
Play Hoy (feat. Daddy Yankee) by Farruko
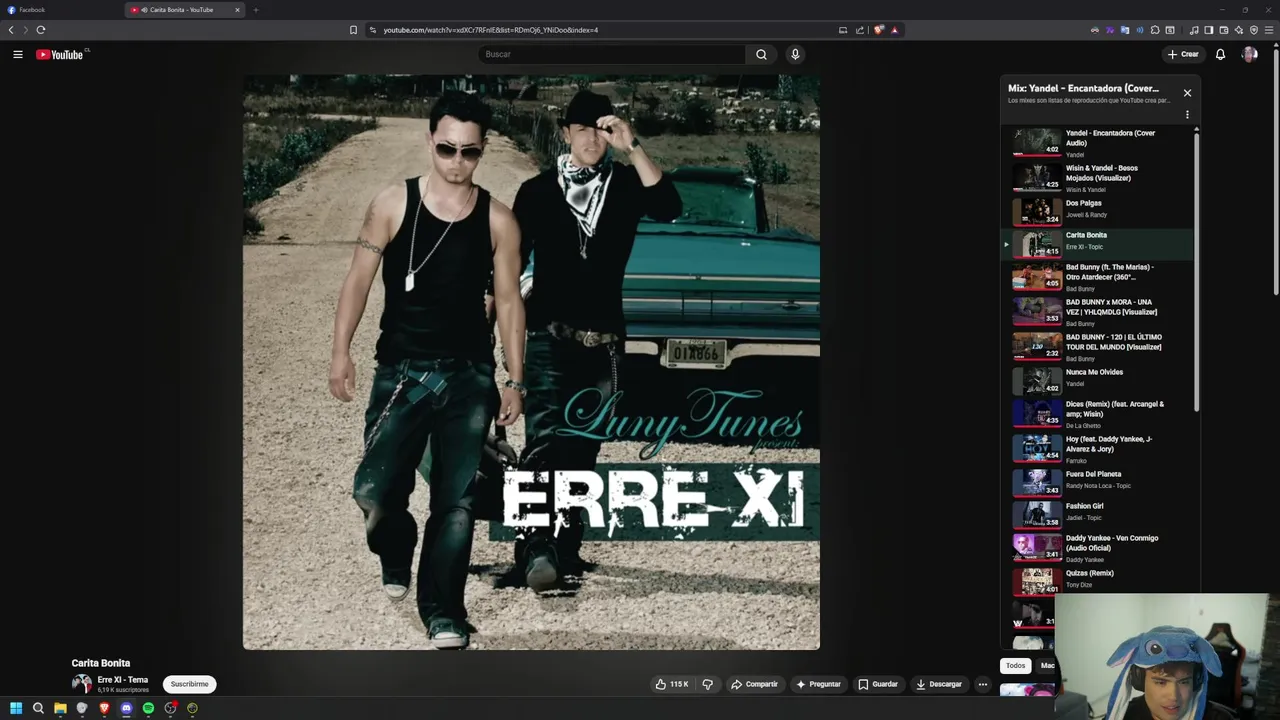[x=1098, y=448]
